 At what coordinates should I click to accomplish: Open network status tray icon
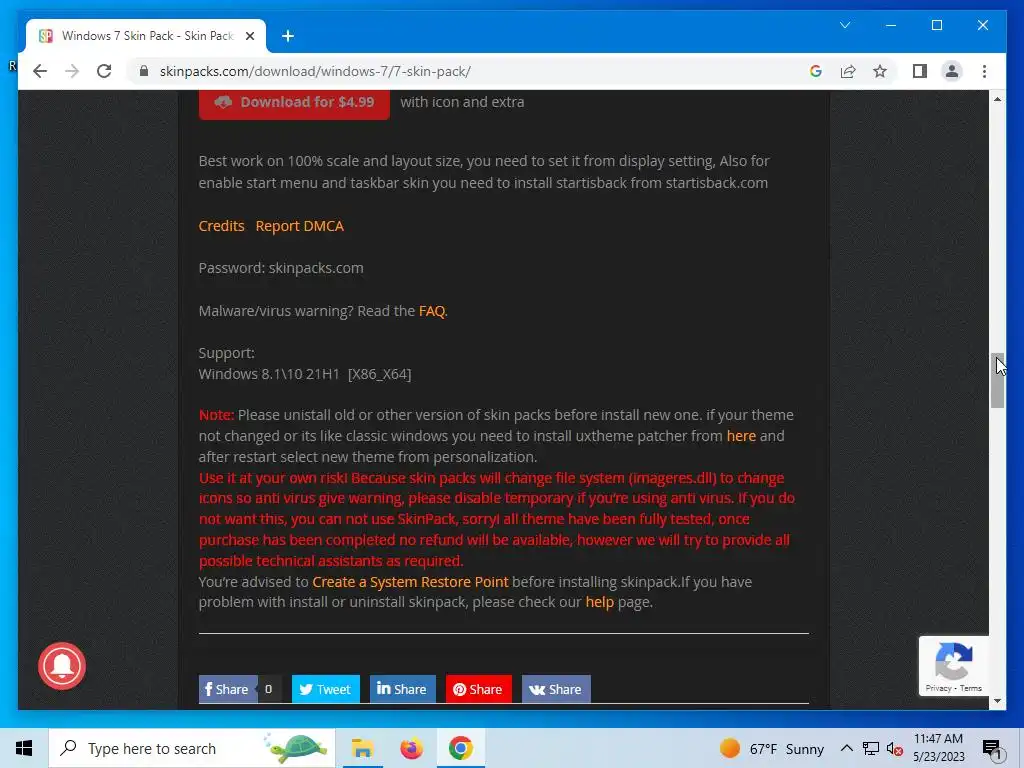871,748
